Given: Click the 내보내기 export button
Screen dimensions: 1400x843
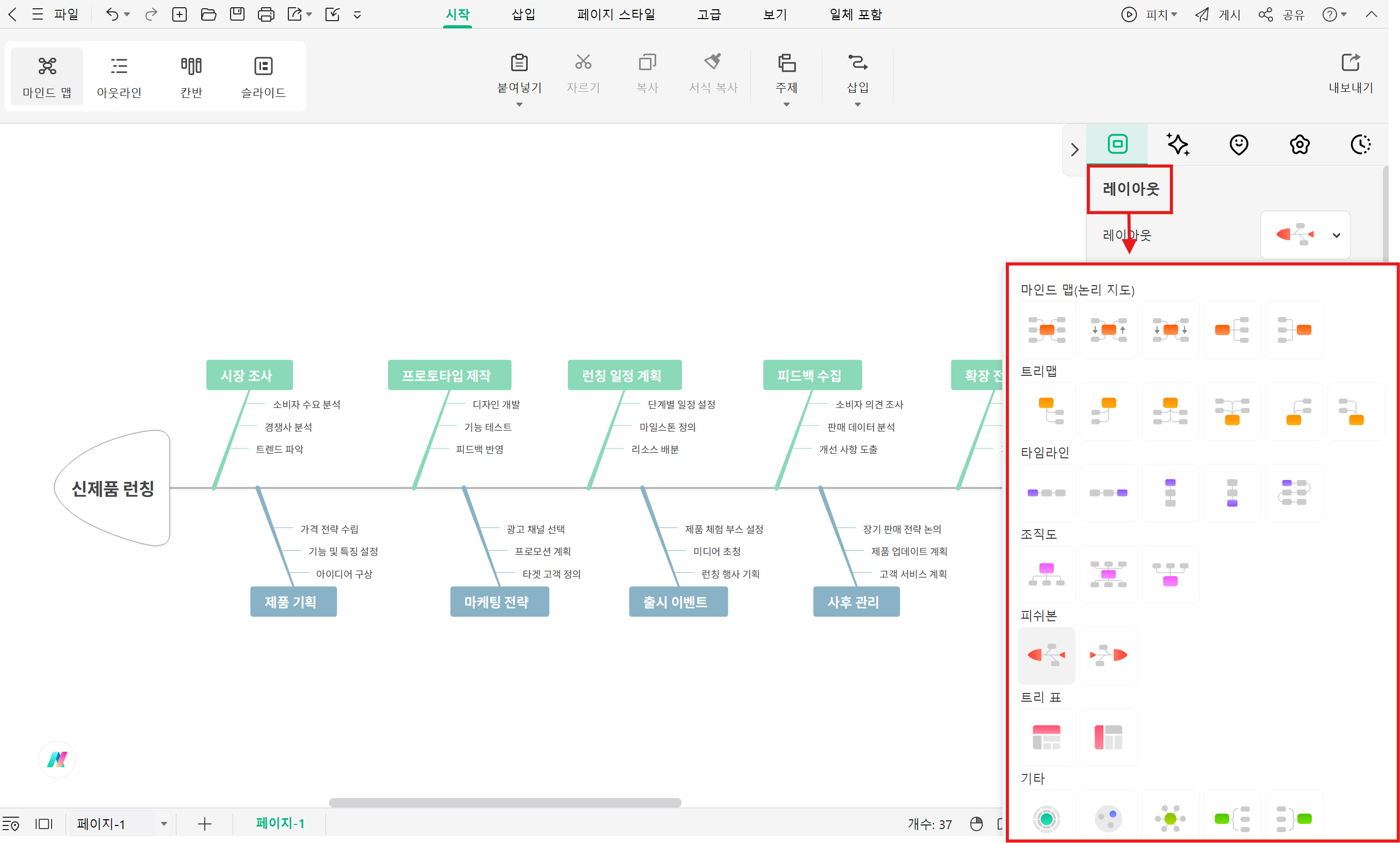Looking at the screenshot, I should coord(1350,74).
